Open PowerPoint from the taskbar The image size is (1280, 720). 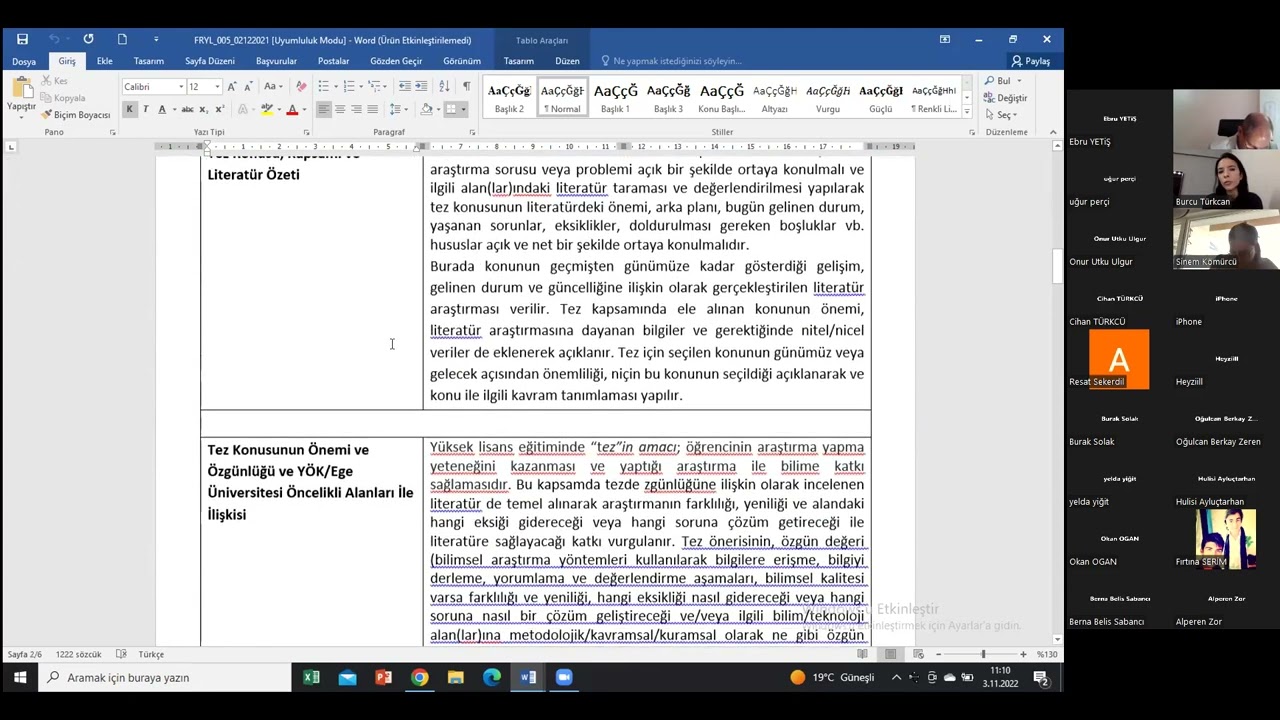point(383,677)
